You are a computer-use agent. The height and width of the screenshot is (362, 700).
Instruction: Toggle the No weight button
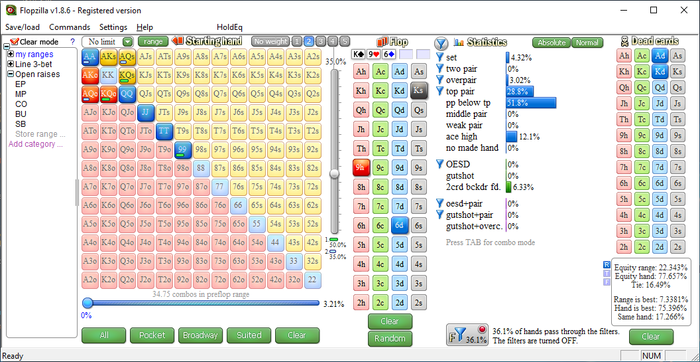point(271,42)
